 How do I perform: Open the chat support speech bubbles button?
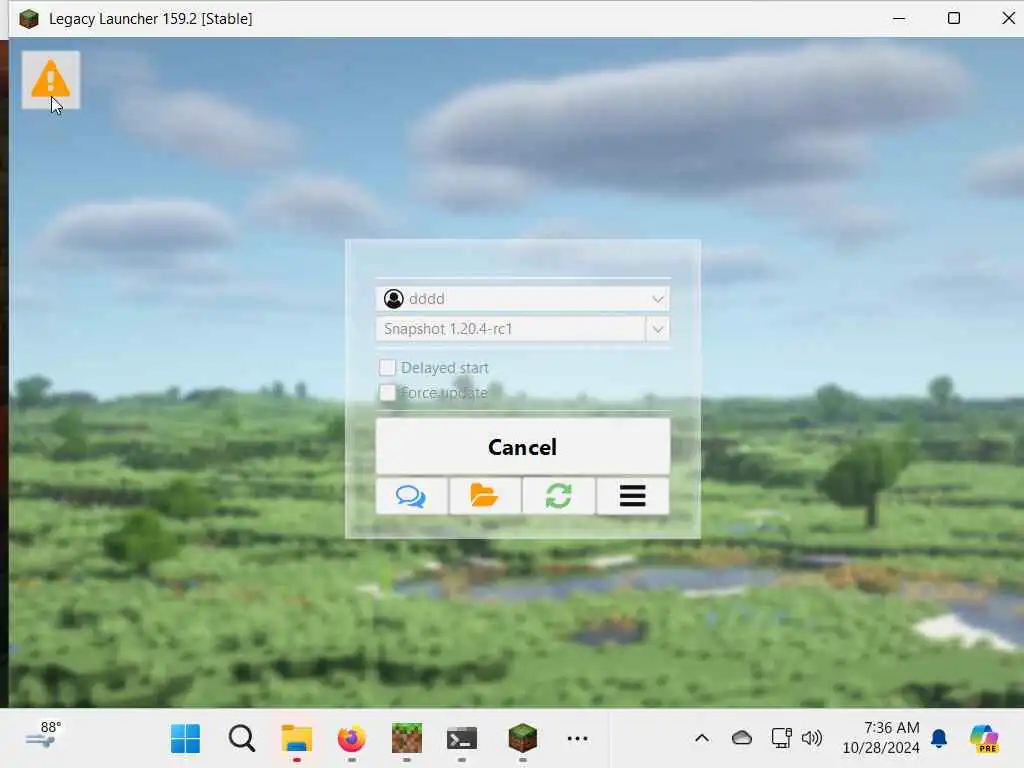[x=411, y=496]
